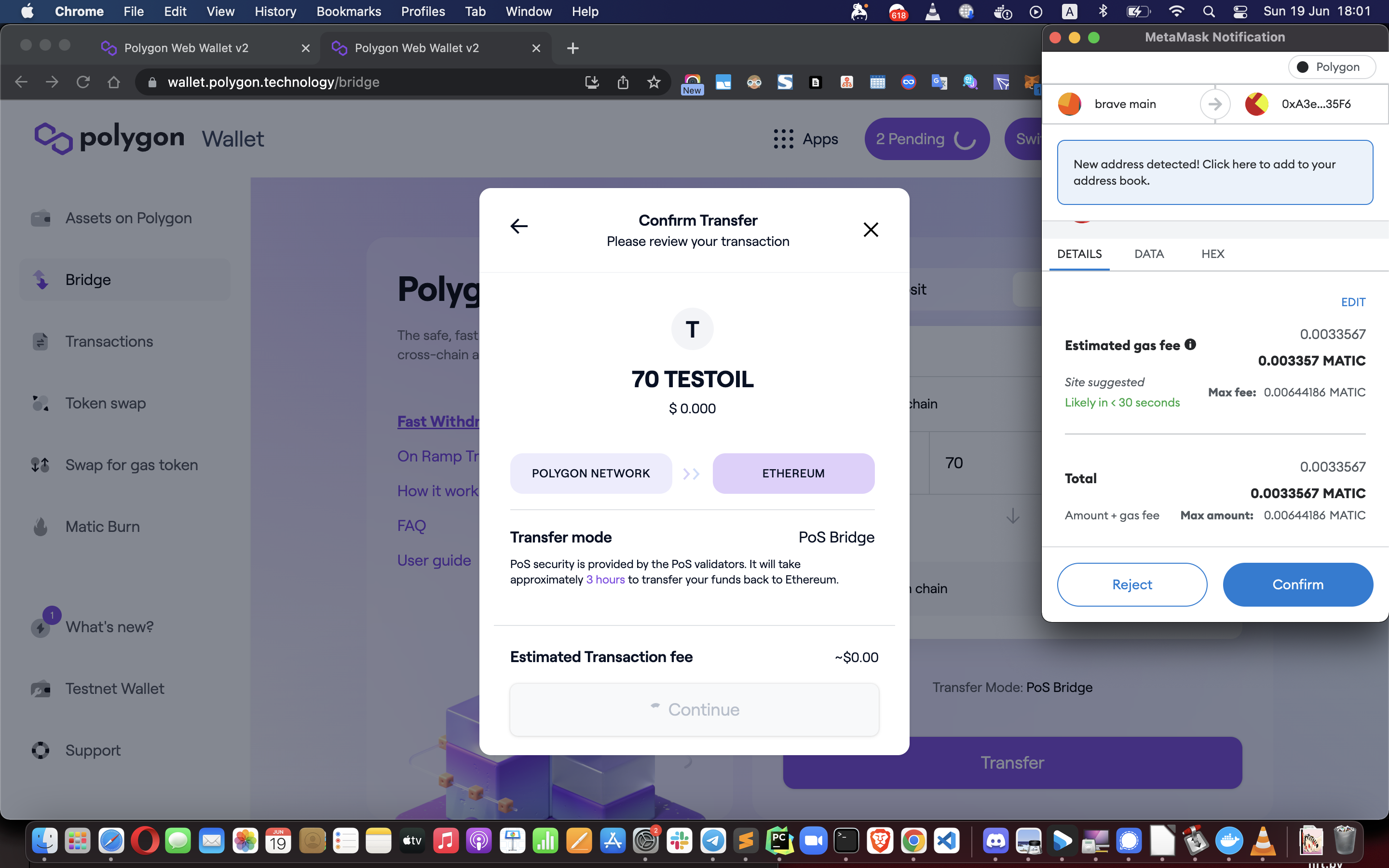This screenshot has width=1389, height=868.
Task: Reject the MetaMask transaction
Action: click(x=1131, y=584)
